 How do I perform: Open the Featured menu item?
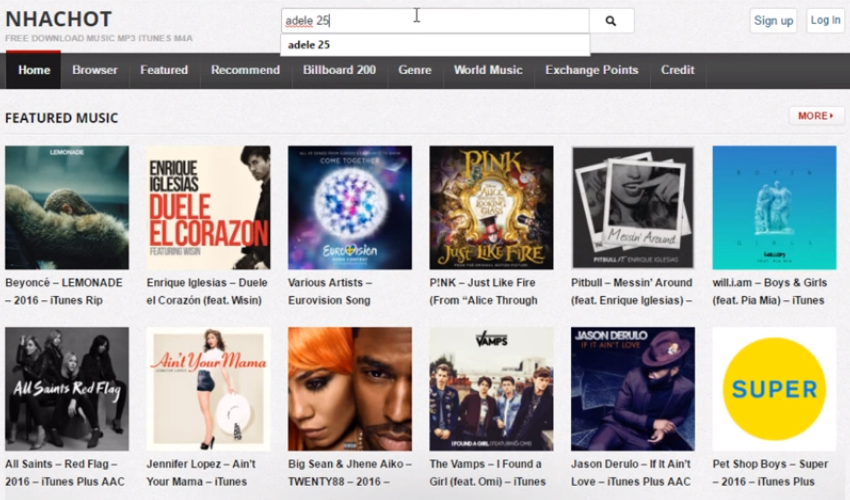pos(164,70)
